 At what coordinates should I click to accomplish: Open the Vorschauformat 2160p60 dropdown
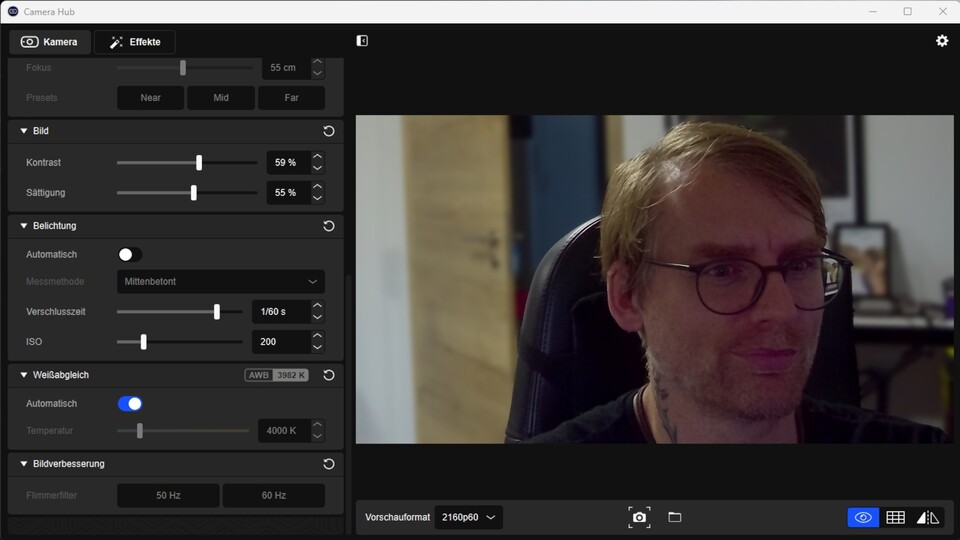coord(468,517)
